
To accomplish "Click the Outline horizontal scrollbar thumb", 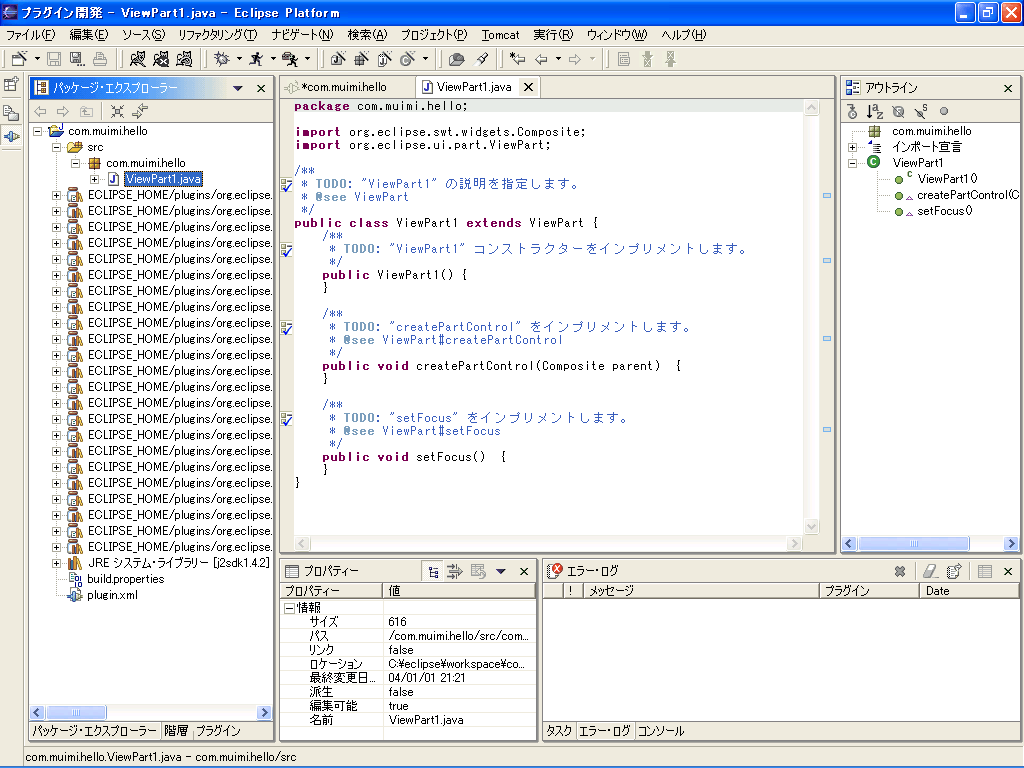I will click(914, 543).
